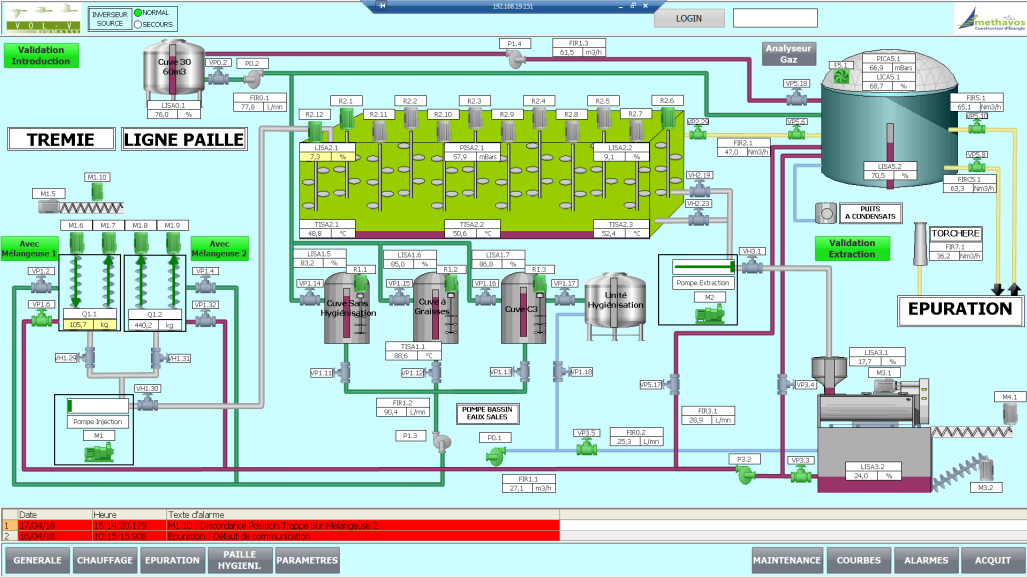Click the VP0.2 valve near Cuve 30
The image size is (1027, 578).
pos(219,74)
